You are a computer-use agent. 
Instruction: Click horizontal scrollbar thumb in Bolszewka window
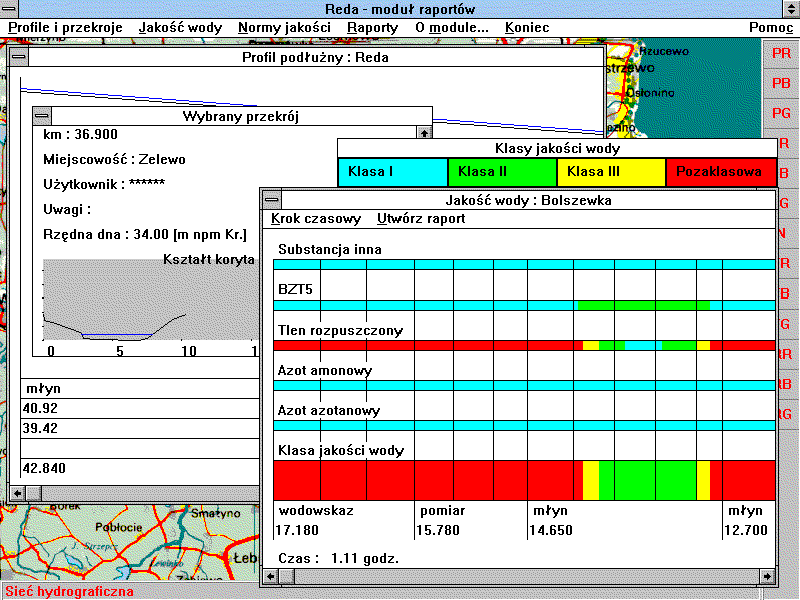(286, 577)
